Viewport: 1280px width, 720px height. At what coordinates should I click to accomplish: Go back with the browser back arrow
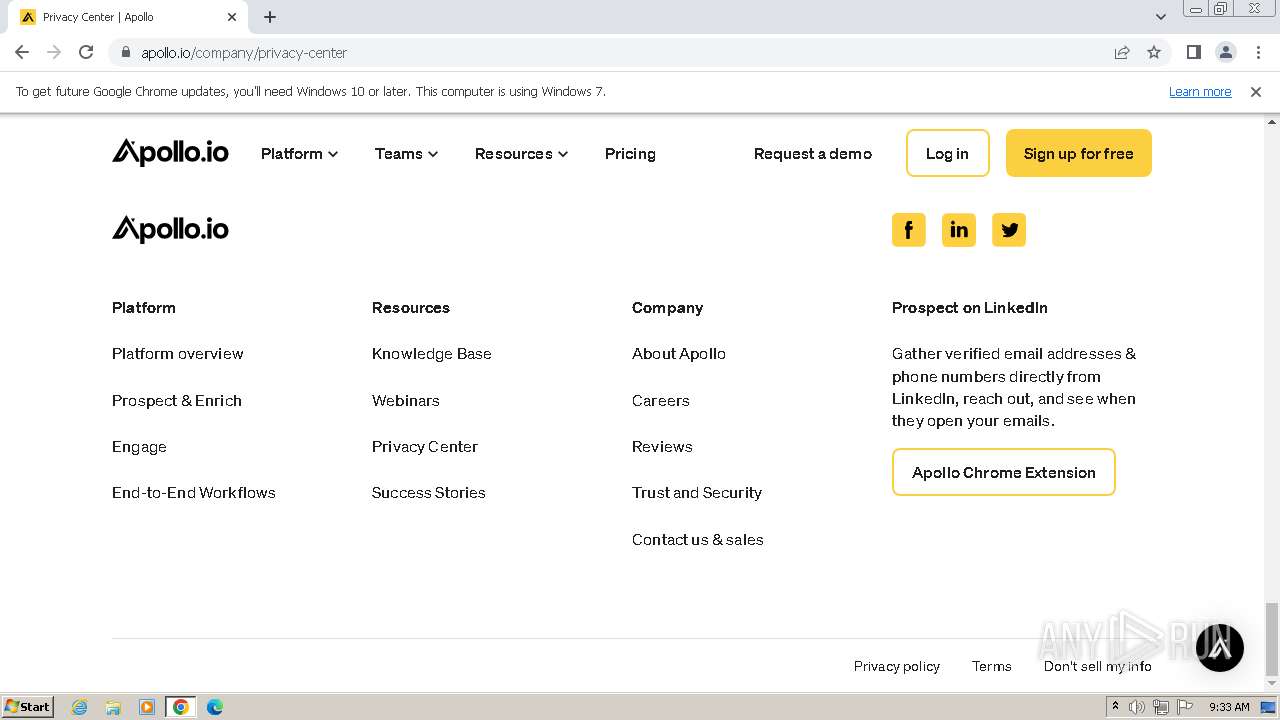pos(22,52)
